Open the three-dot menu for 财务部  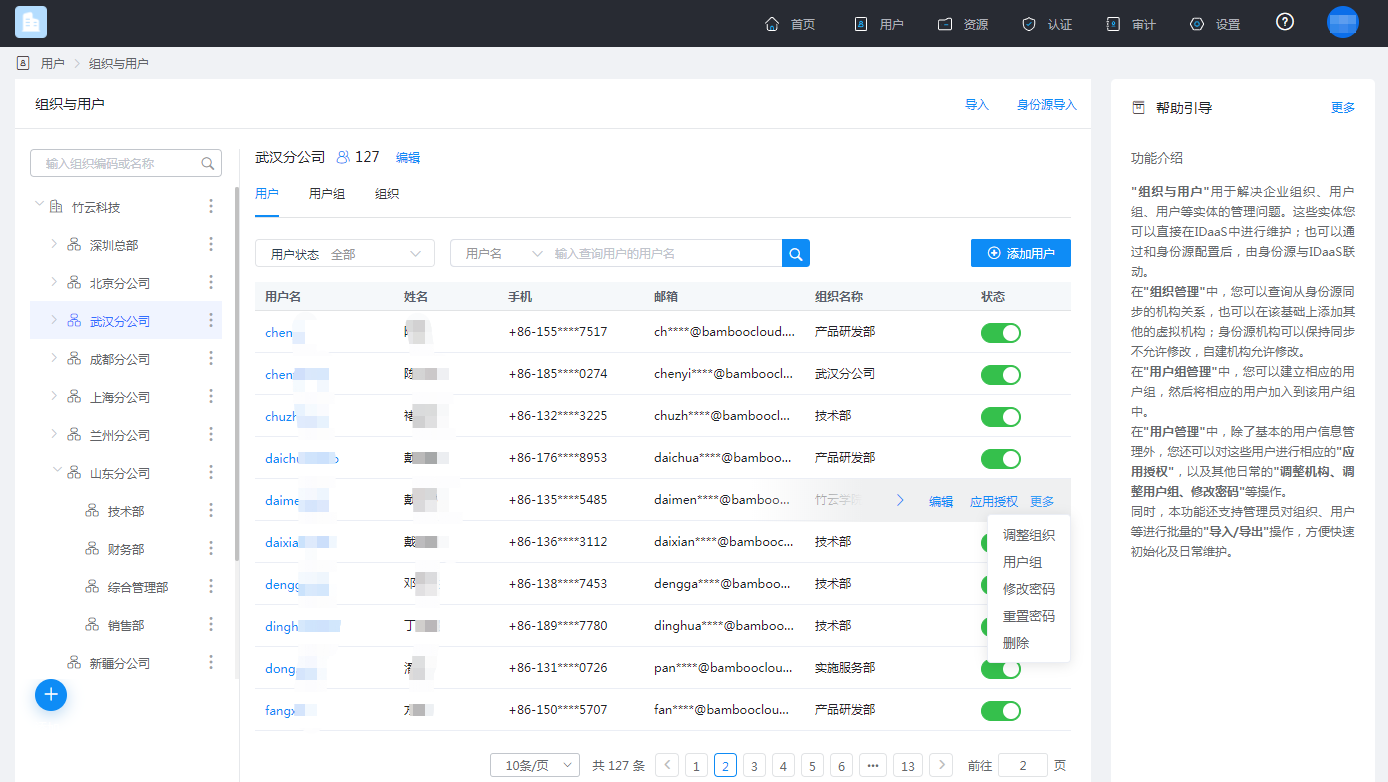click(x=211, y=549)
